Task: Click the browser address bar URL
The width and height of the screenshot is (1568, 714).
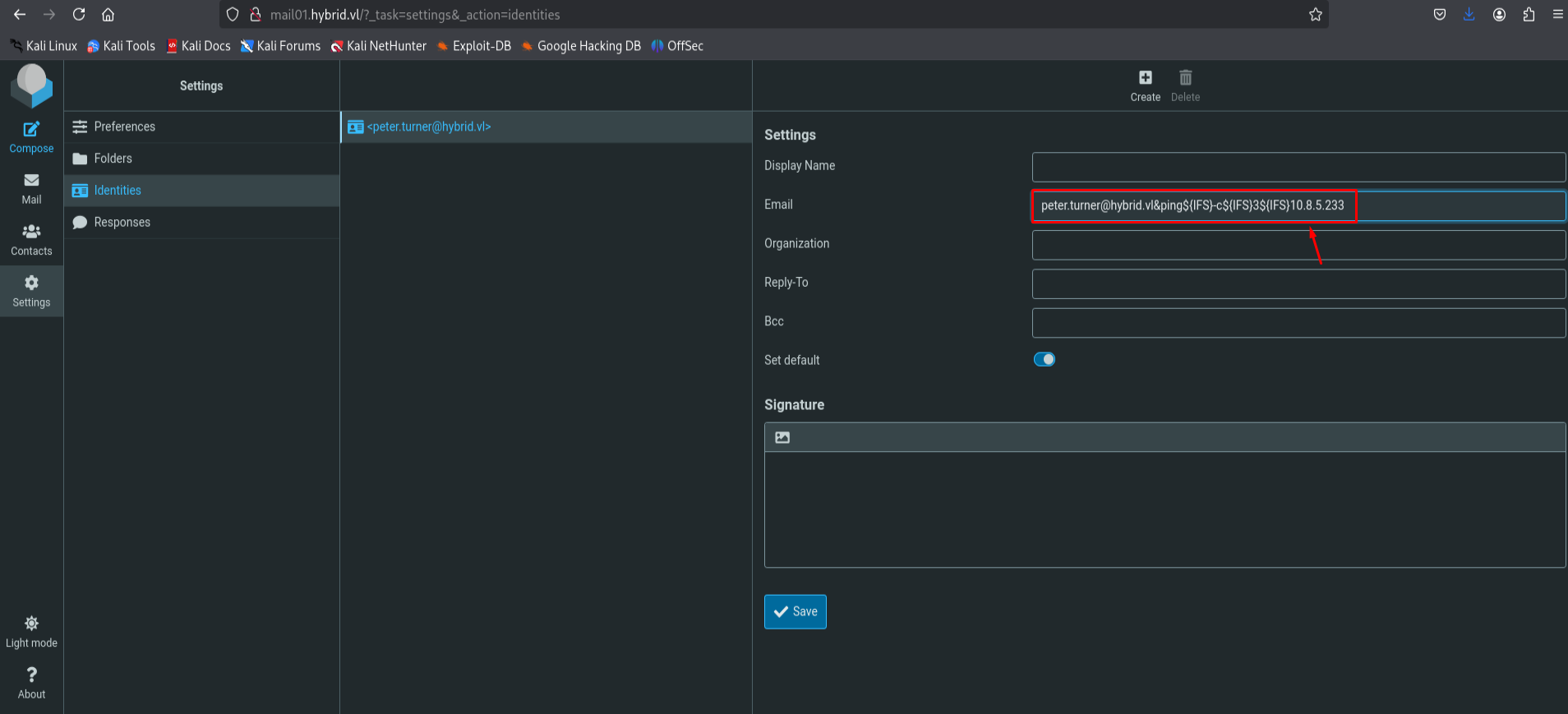Action: point(415,15)
